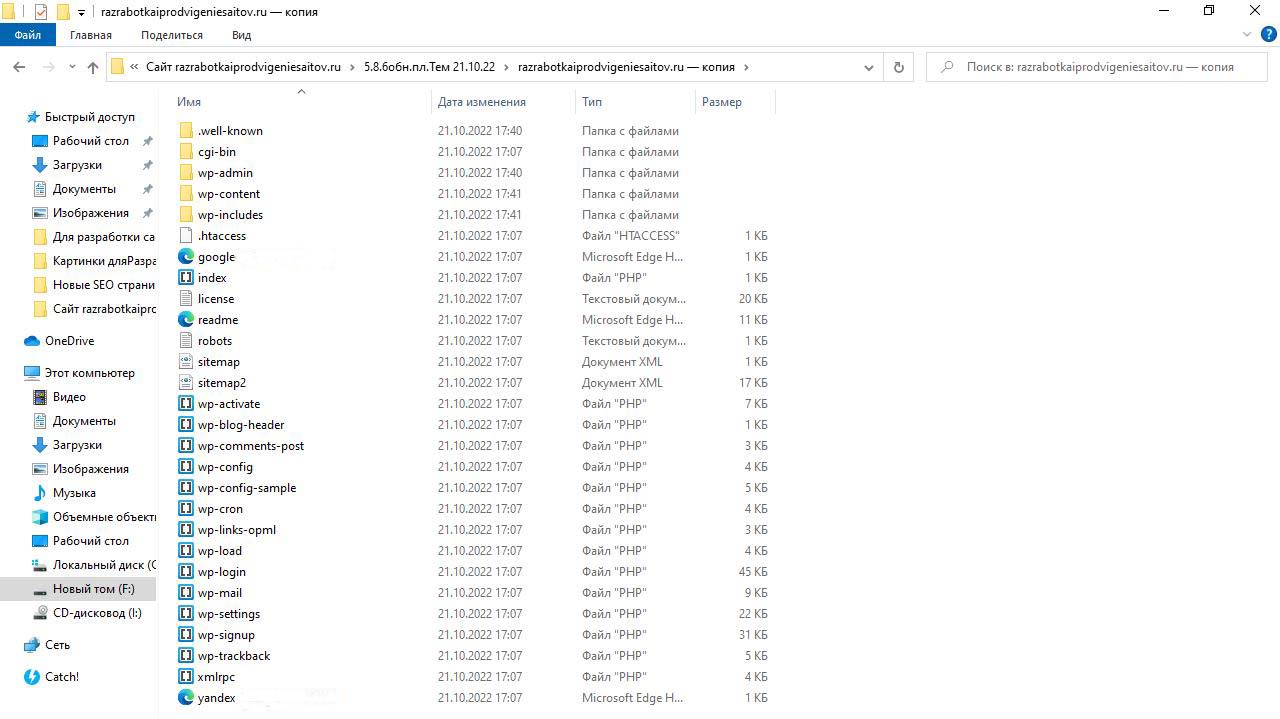Image resolution: width=1280 pixels, height=719 pixels.
Task: Refresh the current folder view
Action: pyautogui.click(x=898, y=67)
